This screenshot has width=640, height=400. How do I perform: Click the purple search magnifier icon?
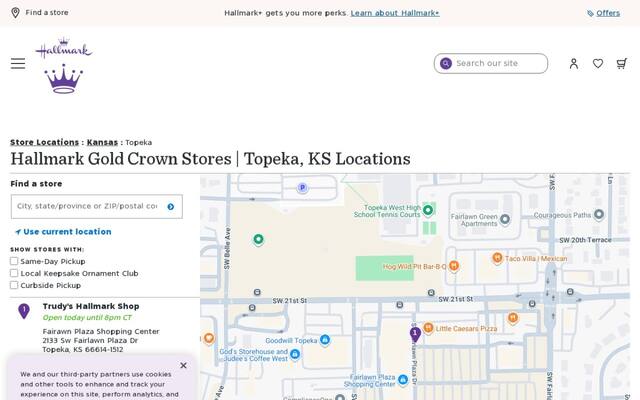point(446,63)
